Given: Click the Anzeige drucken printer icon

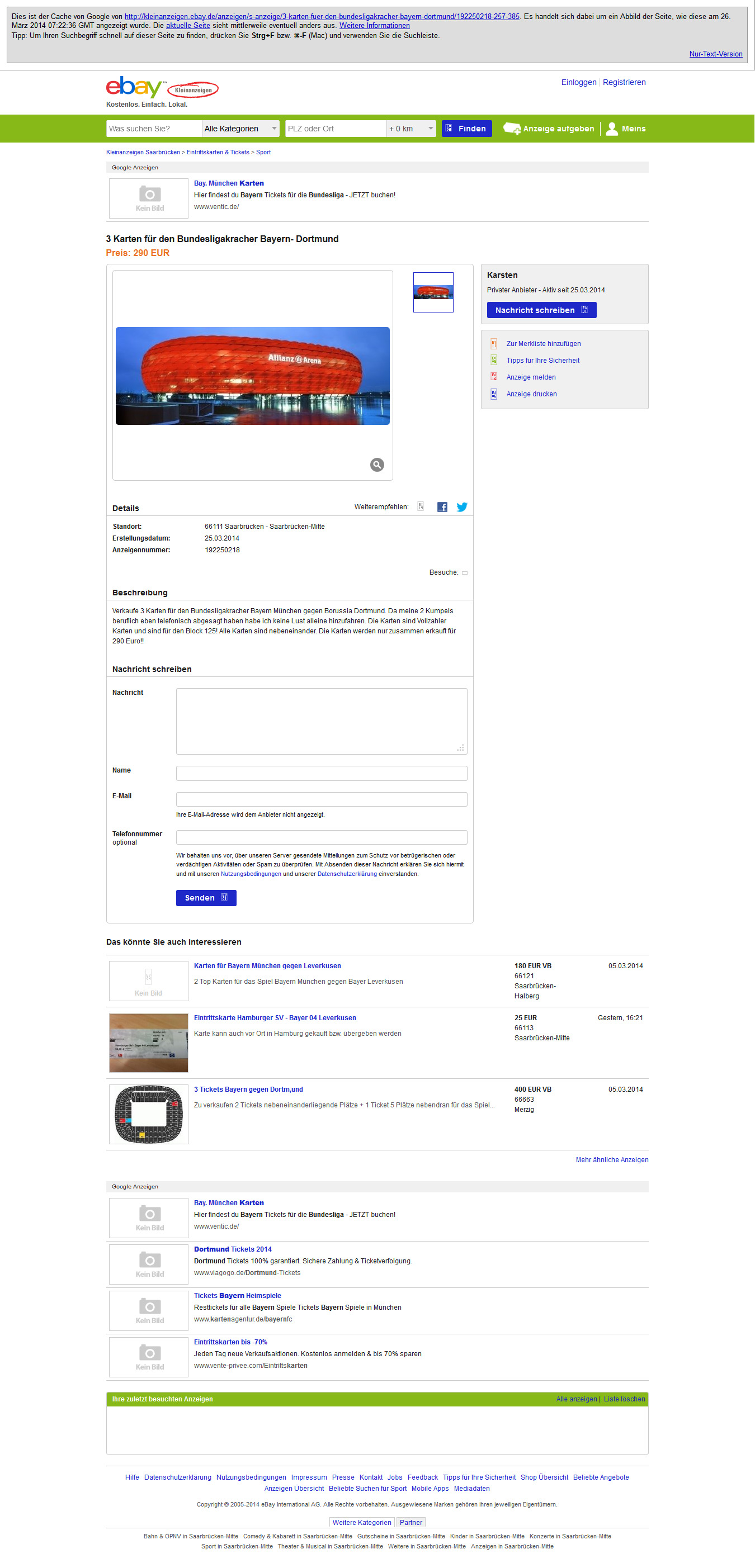Looking at the screenshot, I should click(x=494, y=394).
